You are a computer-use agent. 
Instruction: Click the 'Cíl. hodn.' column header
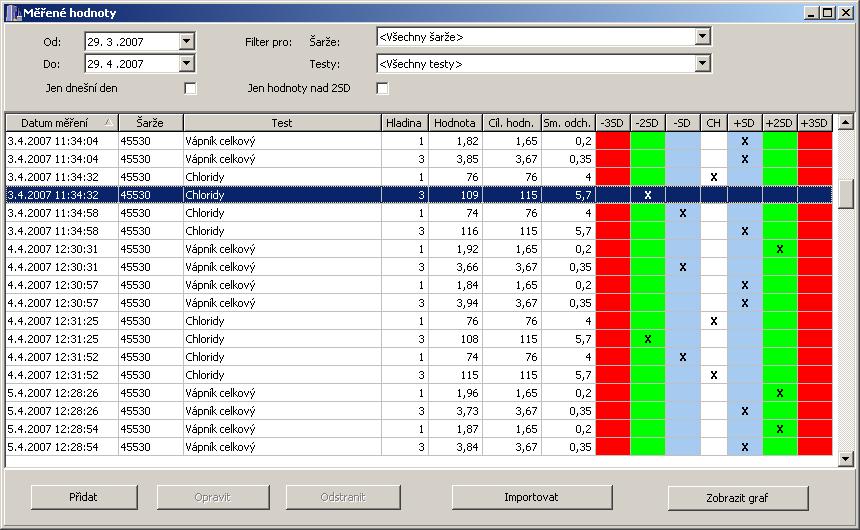click(x=512, y=123)
